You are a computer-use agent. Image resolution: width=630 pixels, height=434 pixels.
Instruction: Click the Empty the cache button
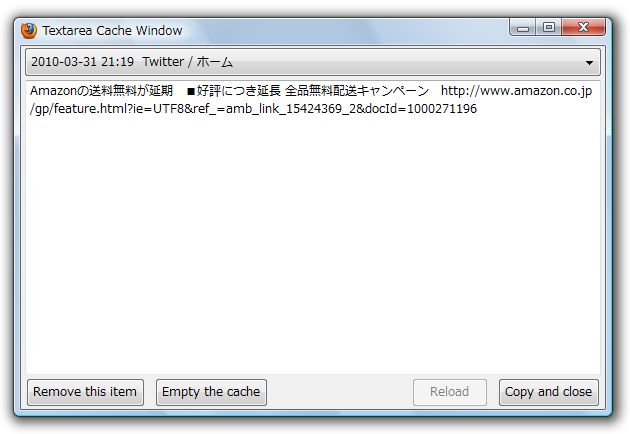point(211,392)
